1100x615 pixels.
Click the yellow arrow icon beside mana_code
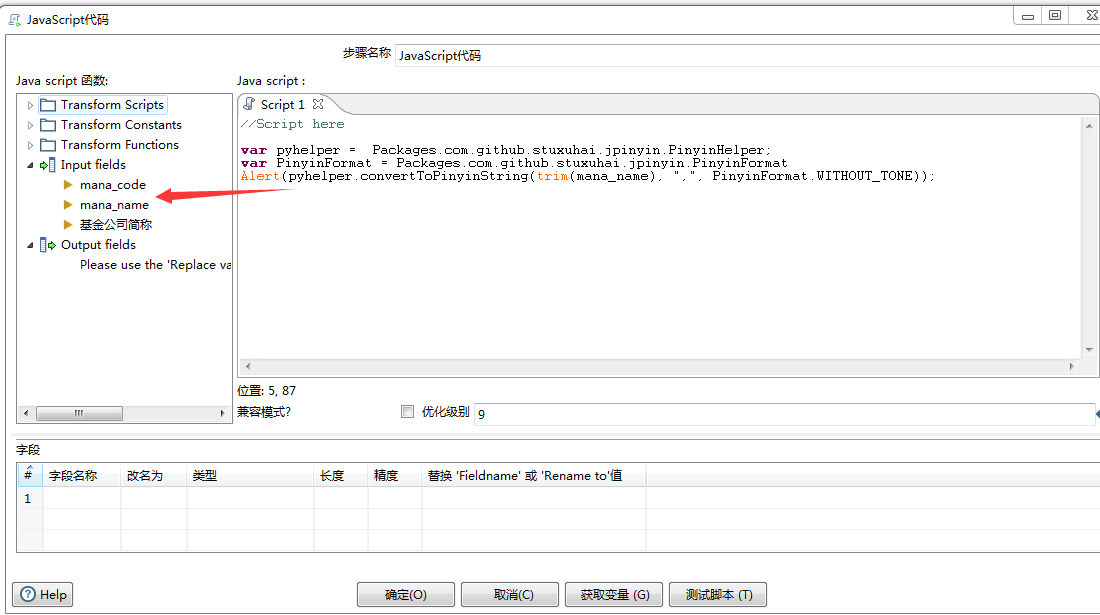pos(67,184)
